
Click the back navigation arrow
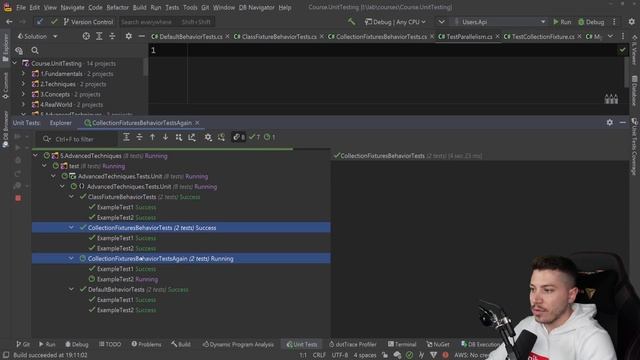[x=9, y=22]
